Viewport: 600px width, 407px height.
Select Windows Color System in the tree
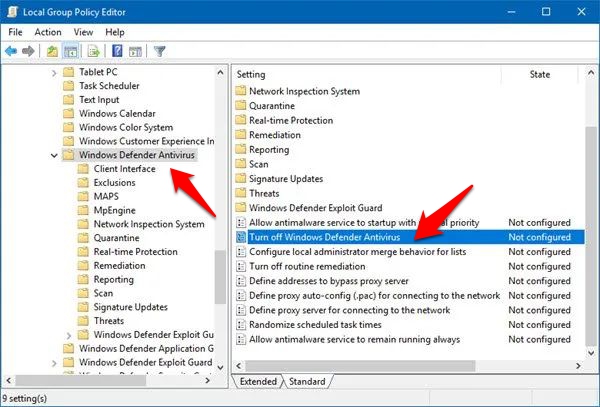pyautogui.click(x=126, y=127)
